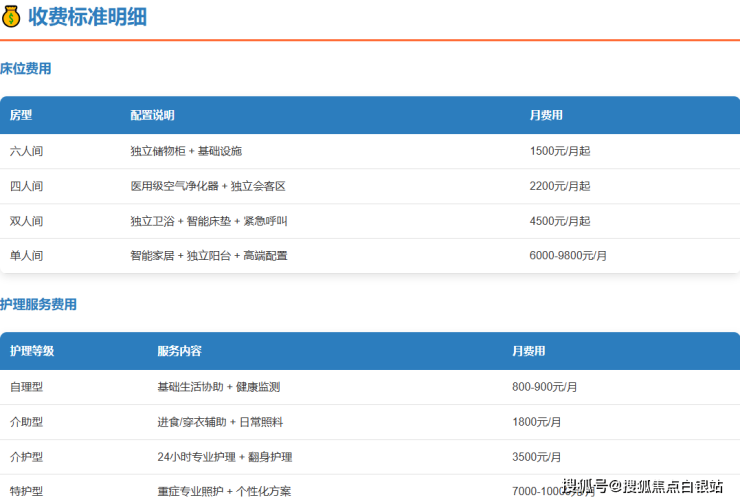740x502 pixels.
Task: Select the 六人间 room row
Action: [27, 151]
